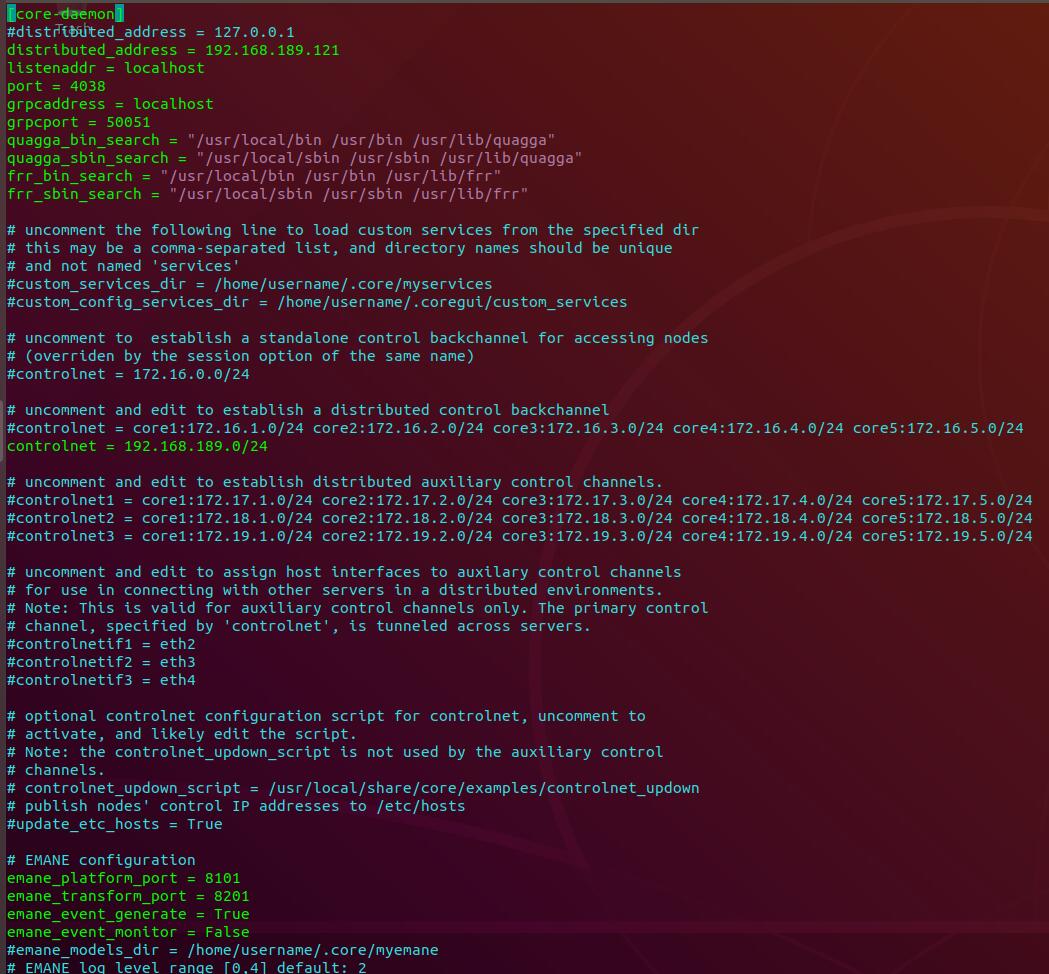
Task: Click the '#controlnet = core1:172.16.1.0/24' line
Action: [x=515, y=429]
